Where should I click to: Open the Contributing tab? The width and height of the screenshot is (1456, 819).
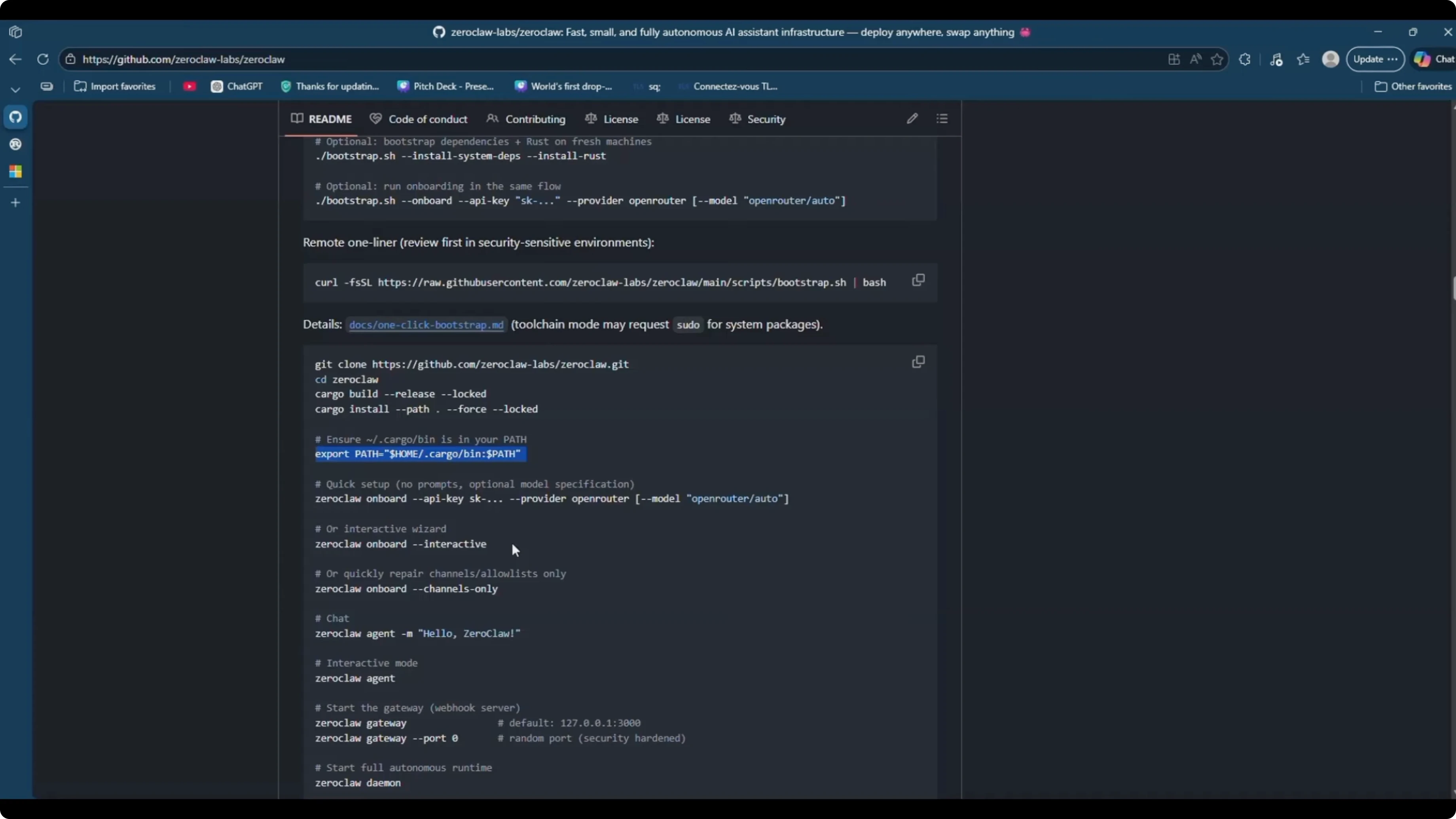pos(526,119)
